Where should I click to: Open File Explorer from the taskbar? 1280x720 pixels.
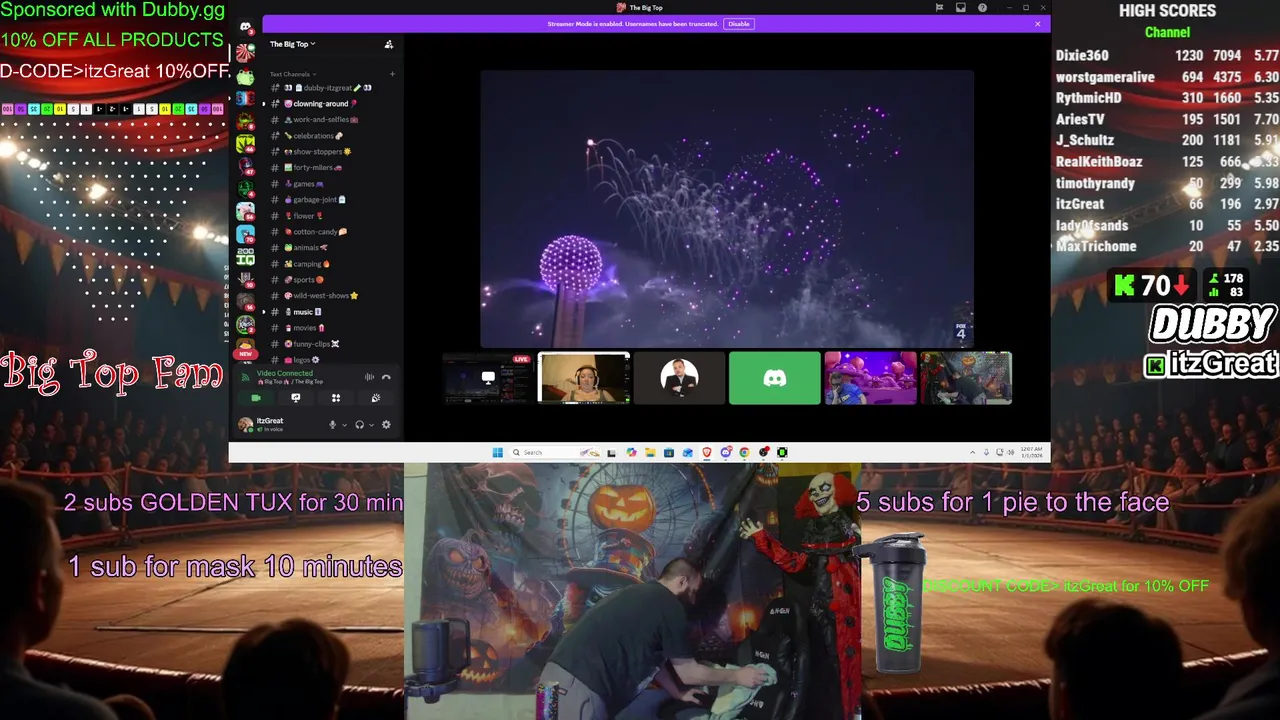pyautogui.click(x=650, y=452)
